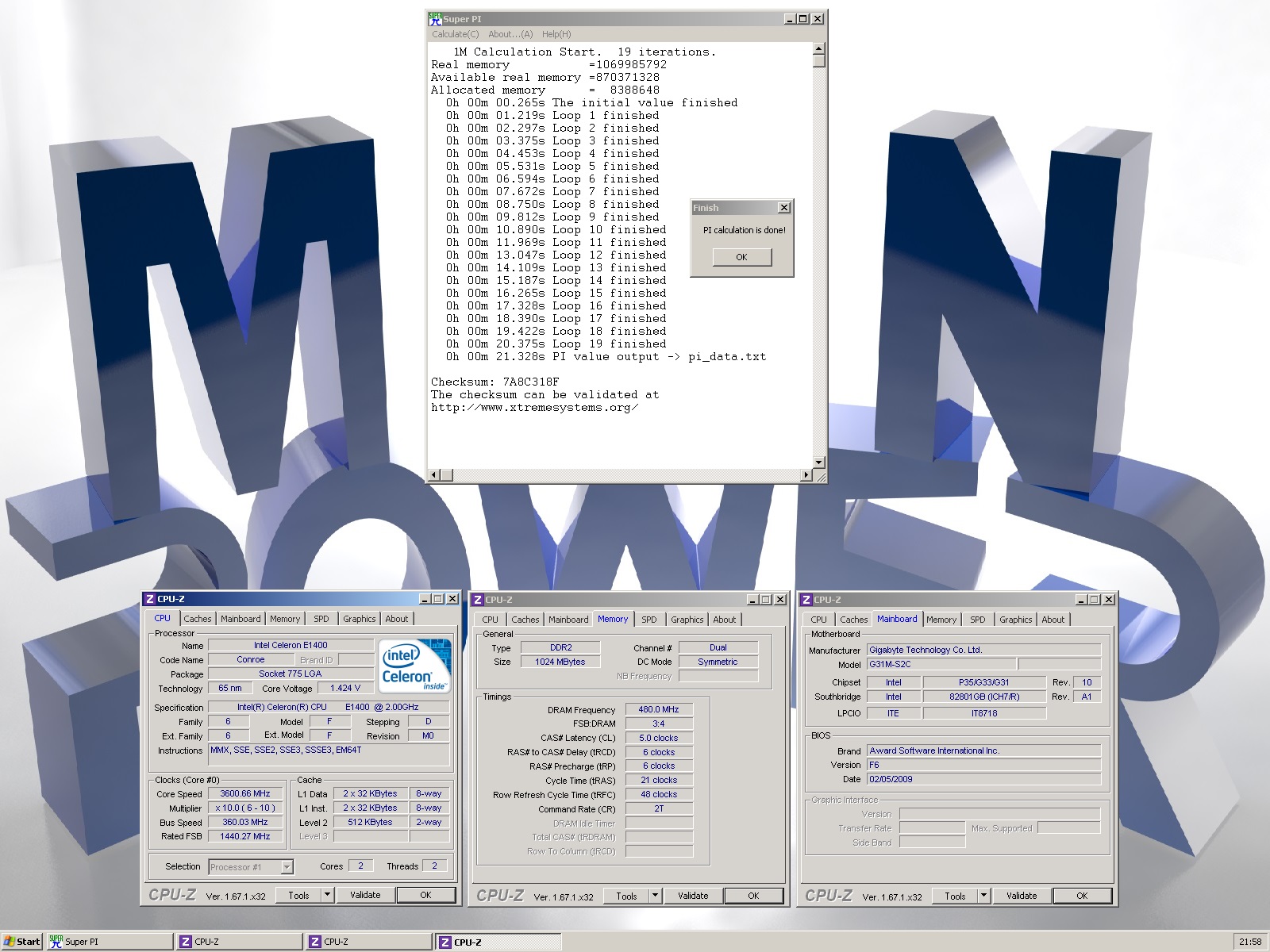Click Tools button in right CPU-Z window
Image resolution: width=1270 pixels, height=952 pixels.
[x=956, y=896]
